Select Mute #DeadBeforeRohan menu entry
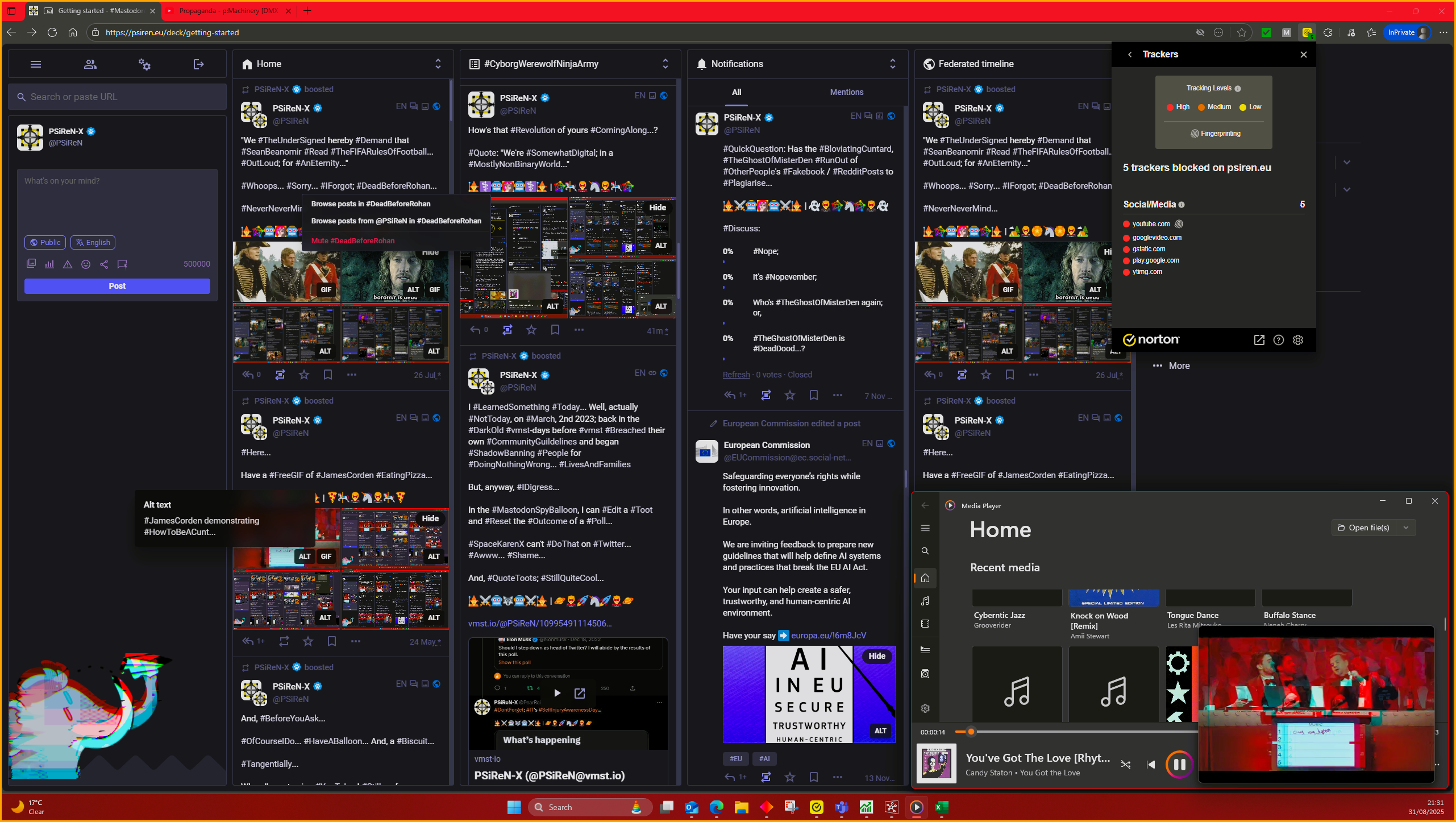The image size is (1456, 822). point(352,240)
